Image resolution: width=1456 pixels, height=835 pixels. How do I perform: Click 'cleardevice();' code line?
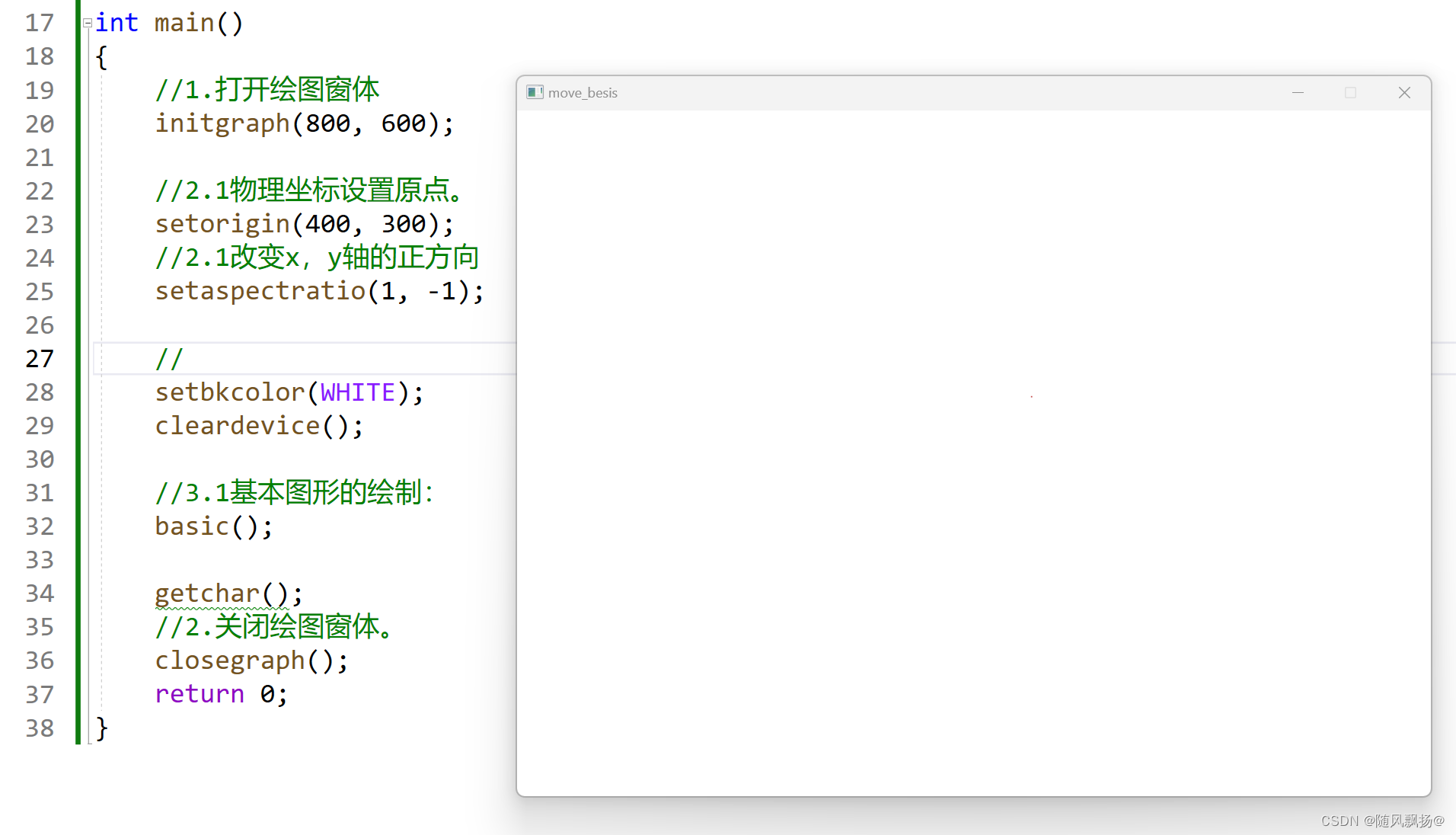coord(260,425)
